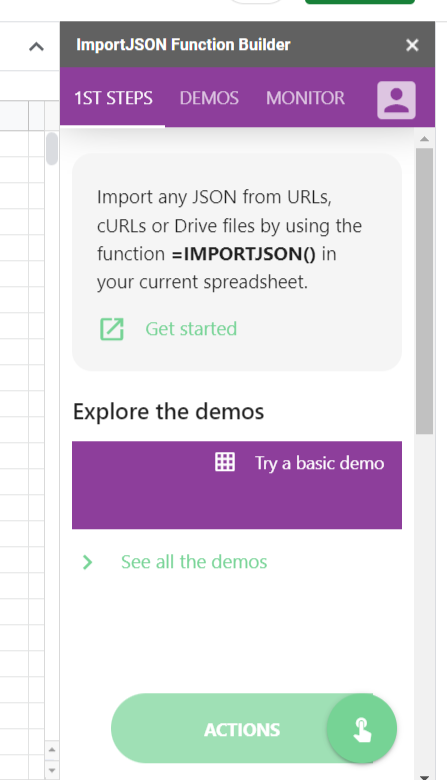447x780 pixels.
Task: Click the Get started external-link icon
Action: (x=112, y=329)
